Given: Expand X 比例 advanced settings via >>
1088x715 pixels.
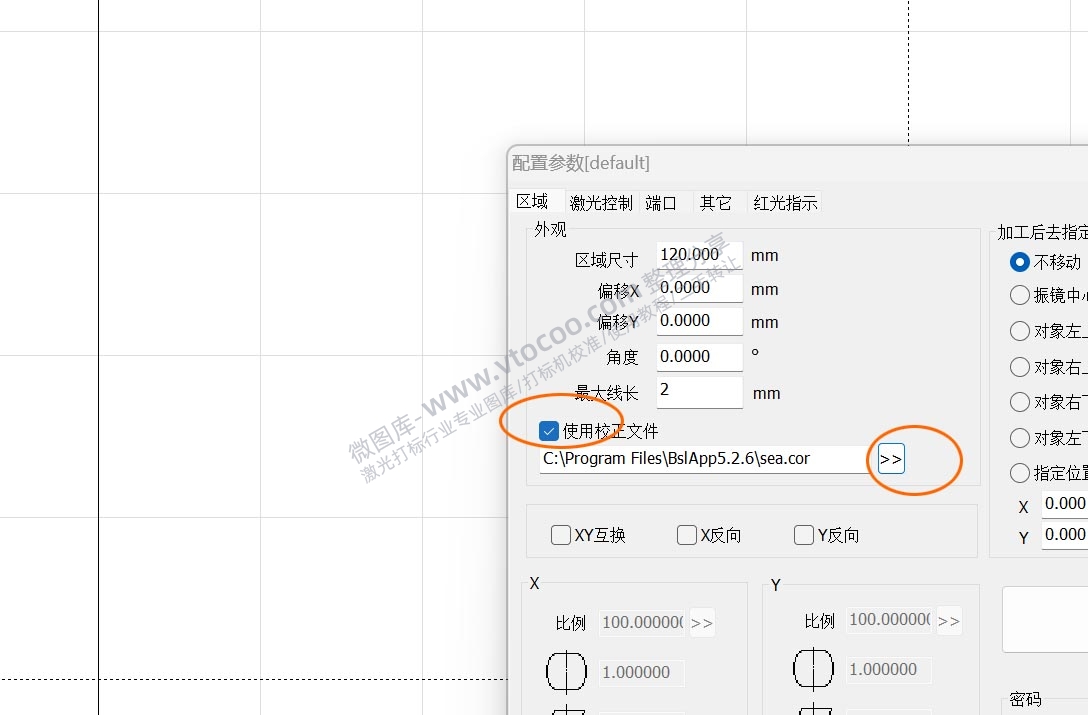Looking at the screenshot, I should 702,621.
